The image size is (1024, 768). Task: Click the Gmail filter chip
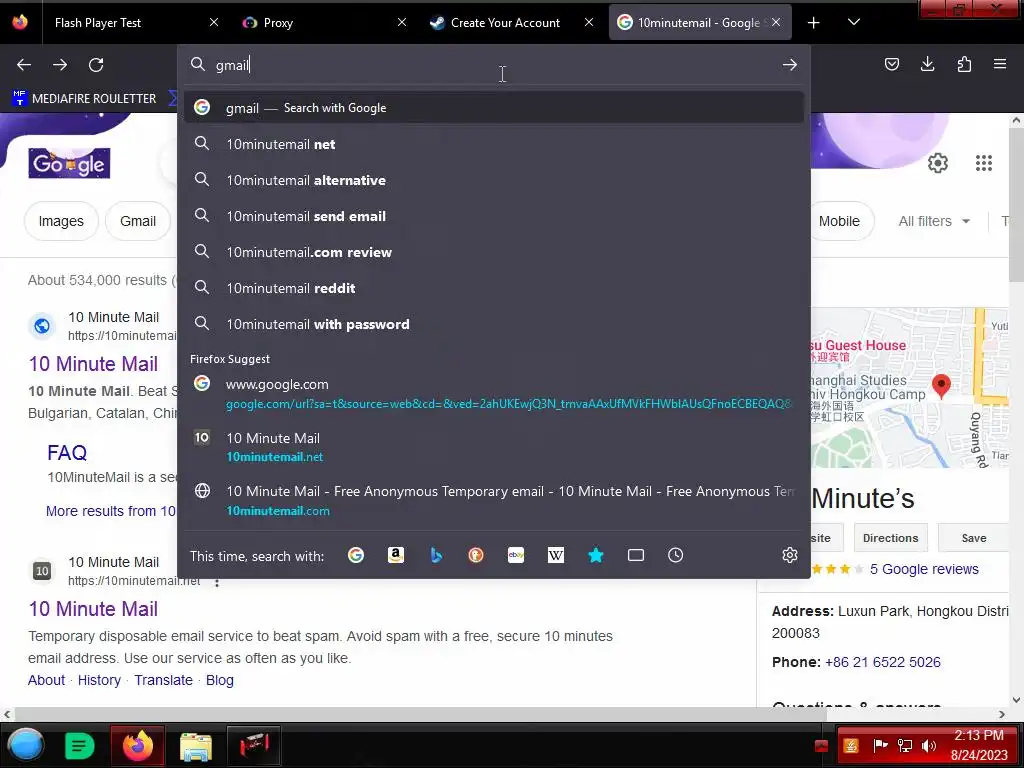[138, 221]
